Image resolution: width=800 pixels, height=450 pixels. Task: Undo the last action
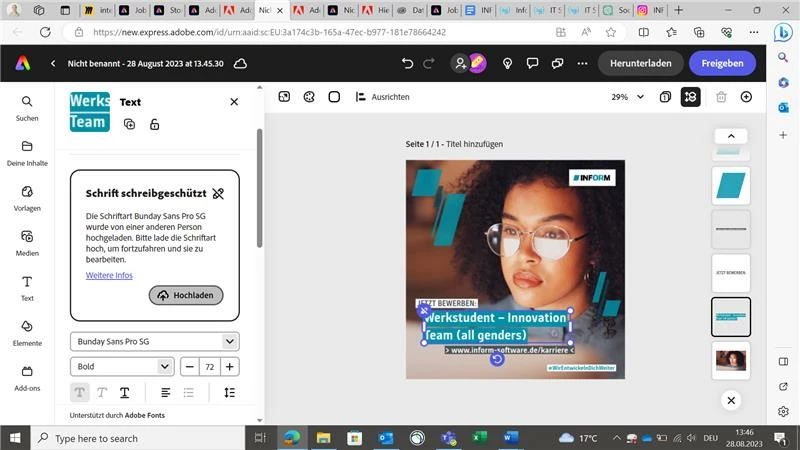click(x=407, y=63)
